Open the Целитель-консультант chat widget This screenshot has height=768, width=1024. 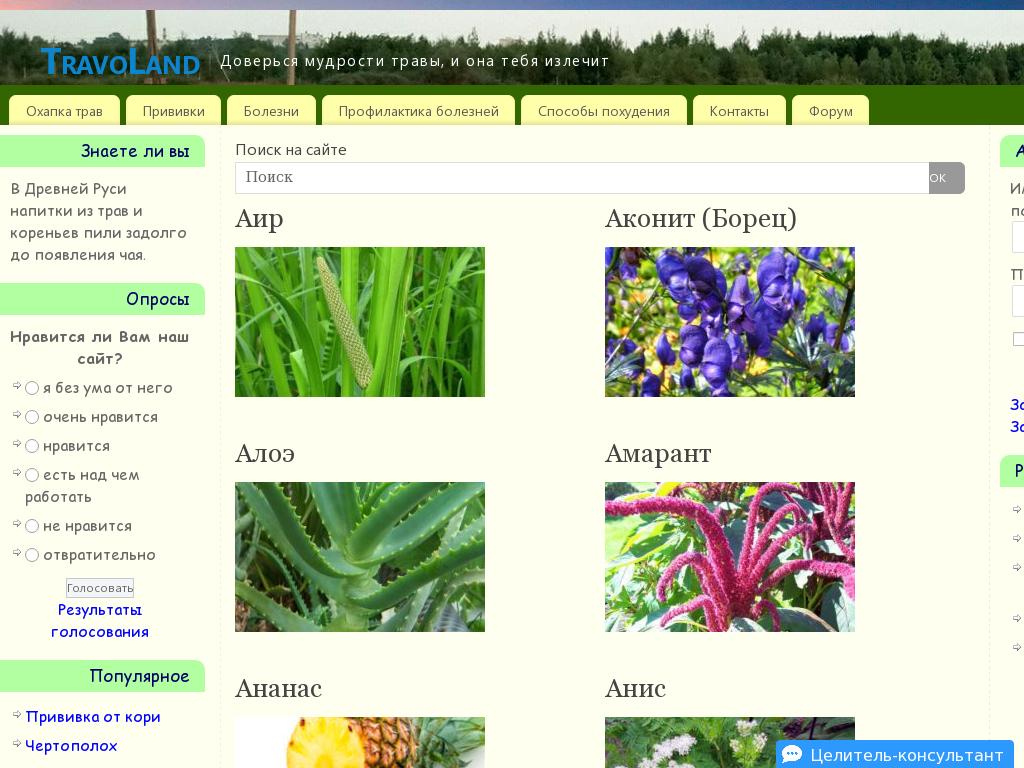[x=895, y=754]
